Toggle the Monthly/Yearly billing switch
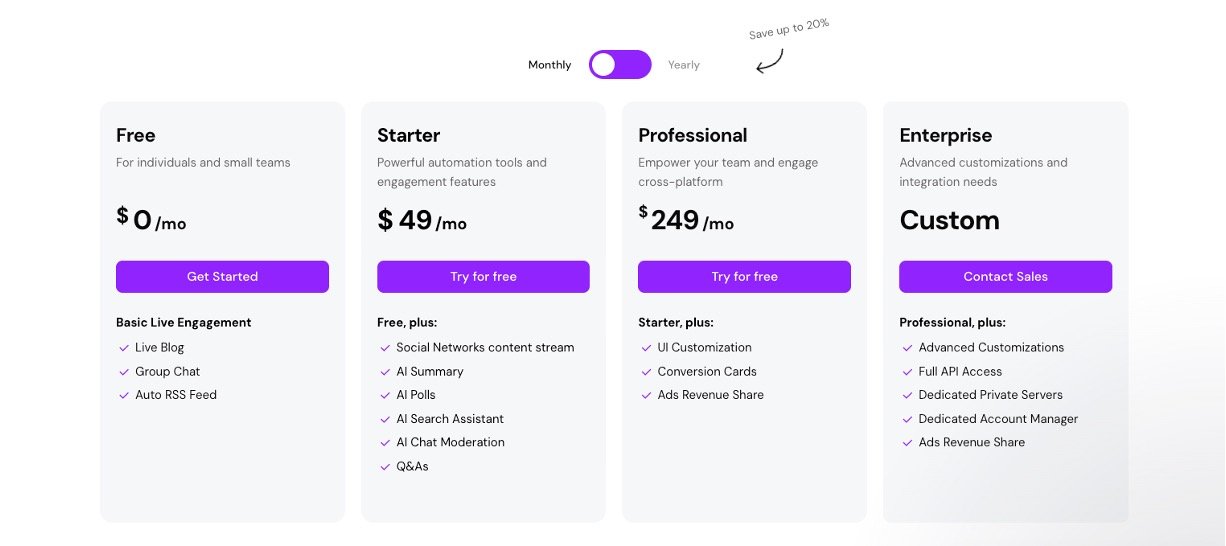The width and height of the screenshot is (1226, 546). tap(620, 65)
